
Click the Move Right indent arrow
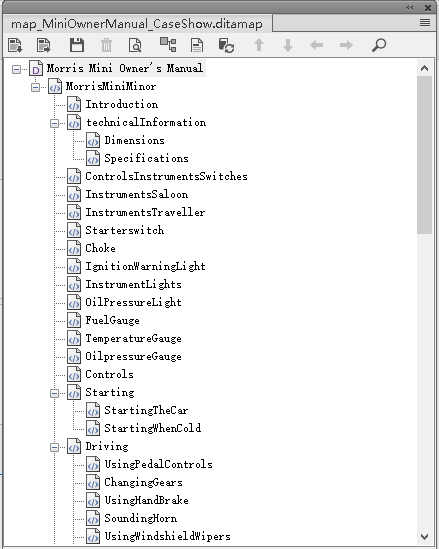346,45
